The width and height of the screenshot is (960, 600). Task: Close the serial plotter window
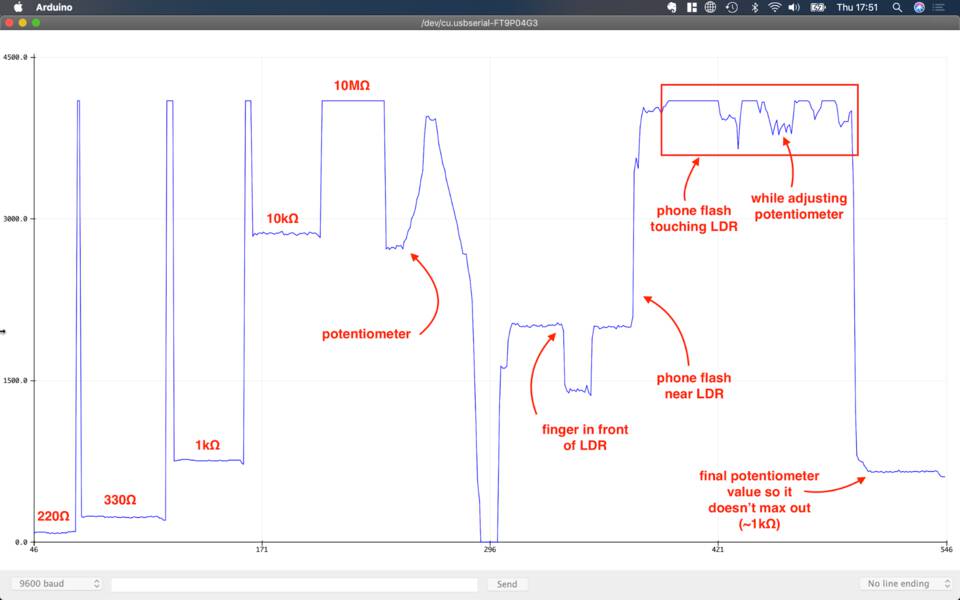click(9, 23)
